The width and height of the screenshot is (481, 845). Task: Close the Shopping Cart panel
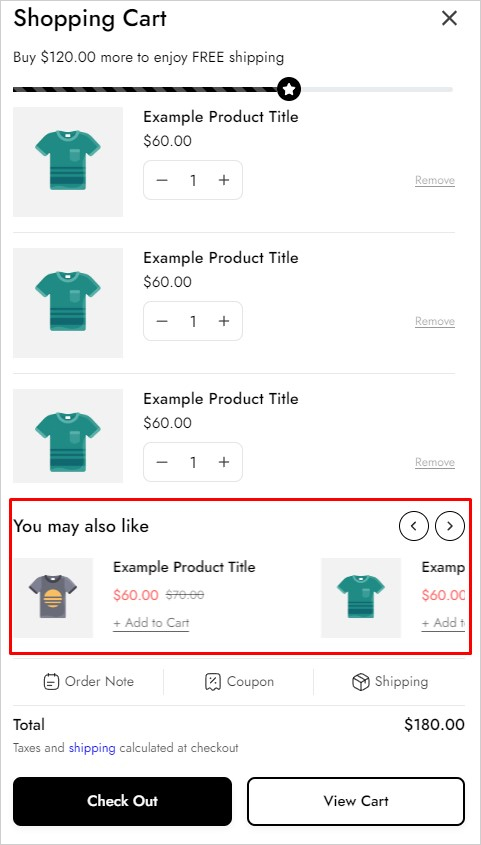[x=449, y=18]
